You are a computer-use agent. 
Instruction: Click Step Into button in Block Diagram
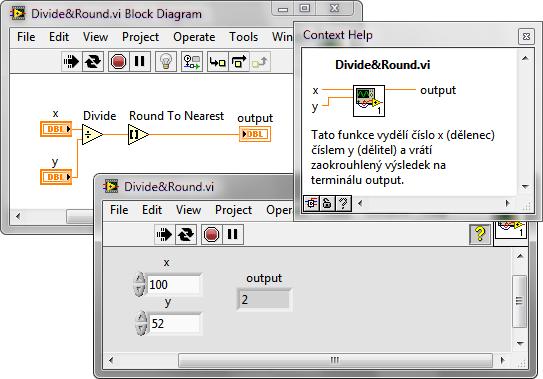coord(217,62)
